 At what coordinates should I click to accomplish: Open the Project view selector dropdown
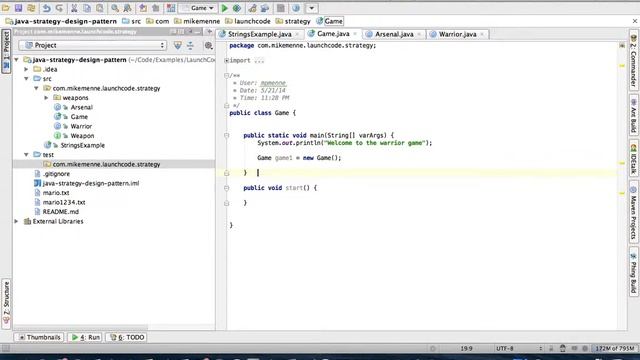92,45
